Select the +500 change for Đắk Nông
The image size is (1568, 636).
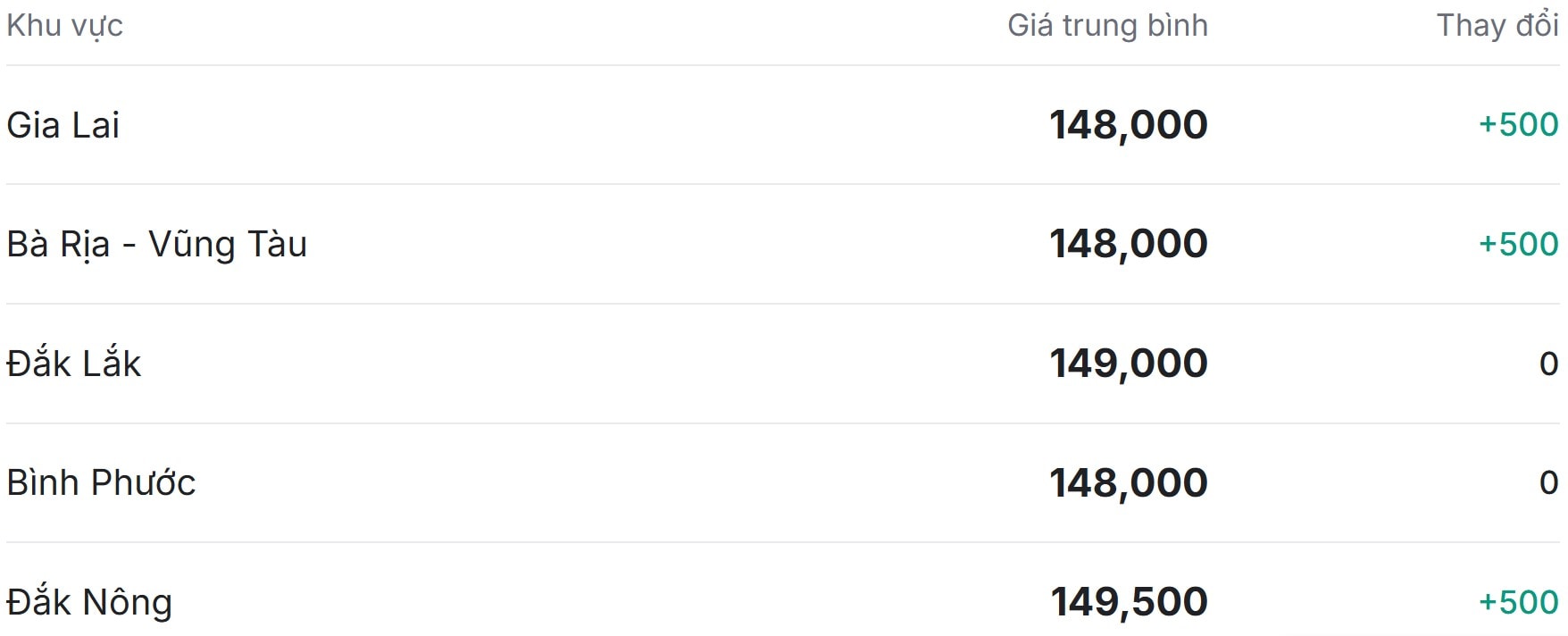coord(1518,602)
